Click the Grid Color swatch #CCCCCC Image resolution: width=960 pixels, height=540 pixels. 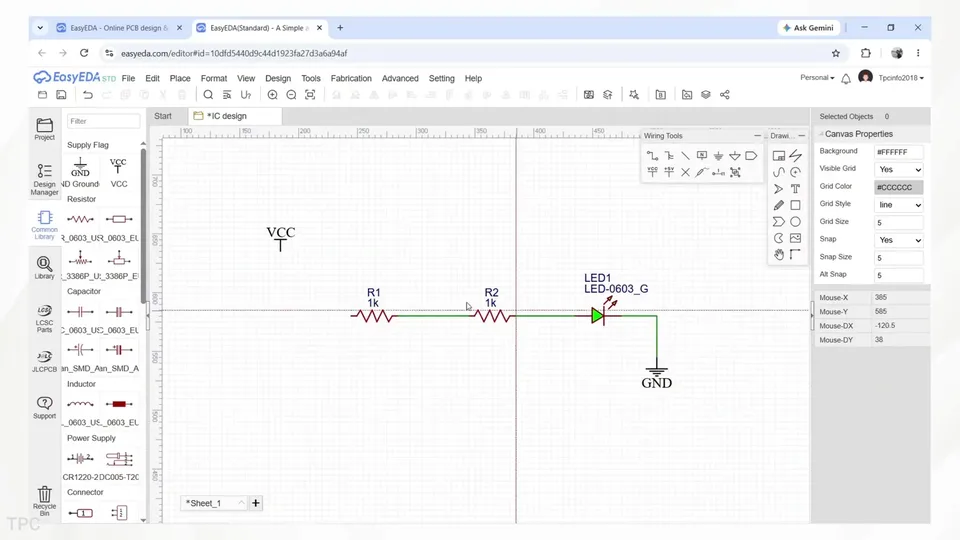click(x=898, y=187)
